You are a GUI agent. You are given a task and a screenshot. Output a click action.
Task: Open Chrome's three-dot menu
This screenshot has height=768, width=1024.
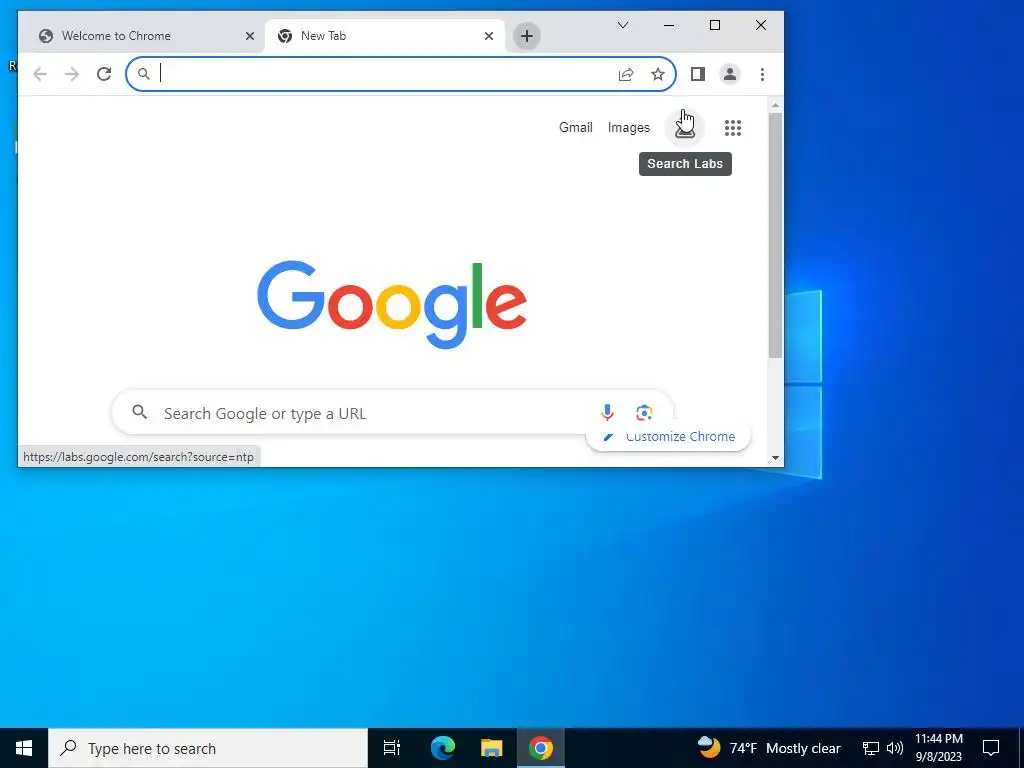762,74
